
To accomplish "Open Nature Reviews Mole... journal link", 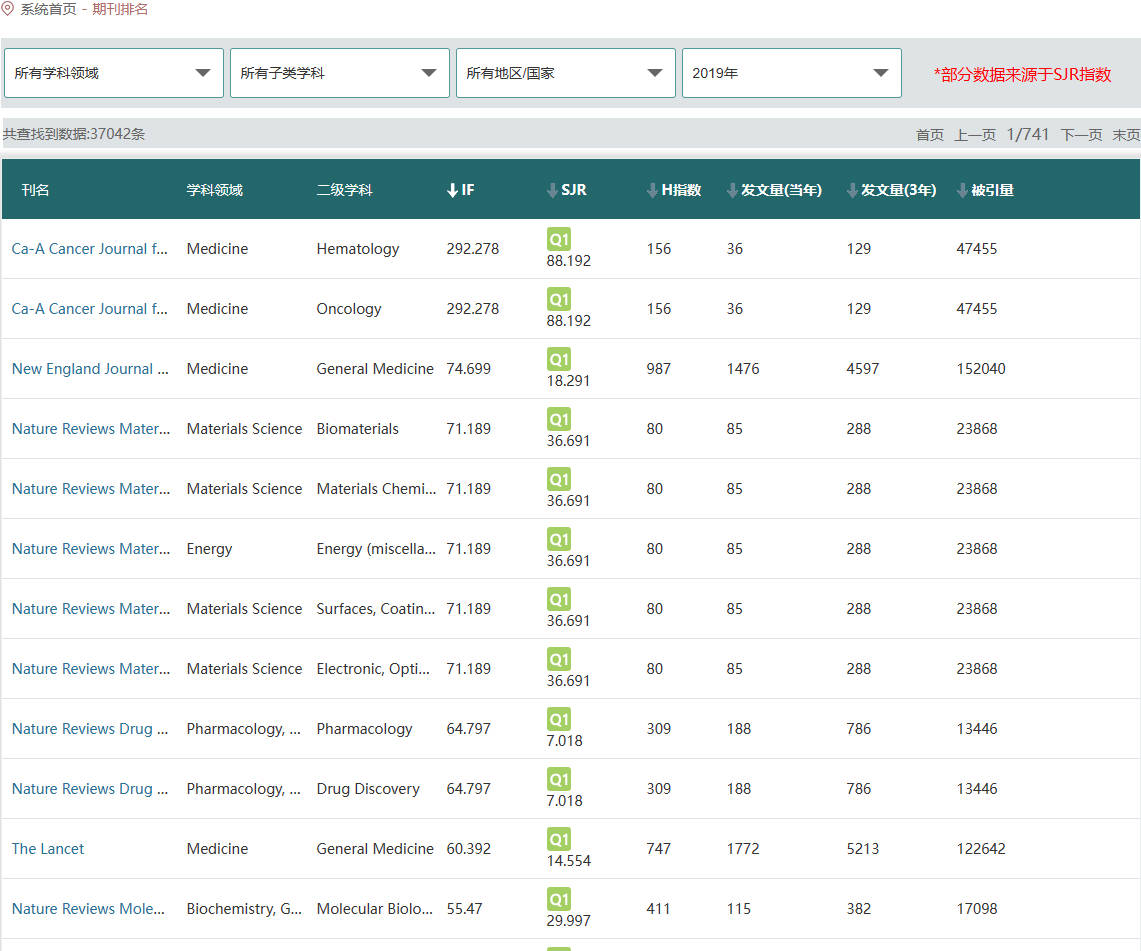I will pos(88,909).
